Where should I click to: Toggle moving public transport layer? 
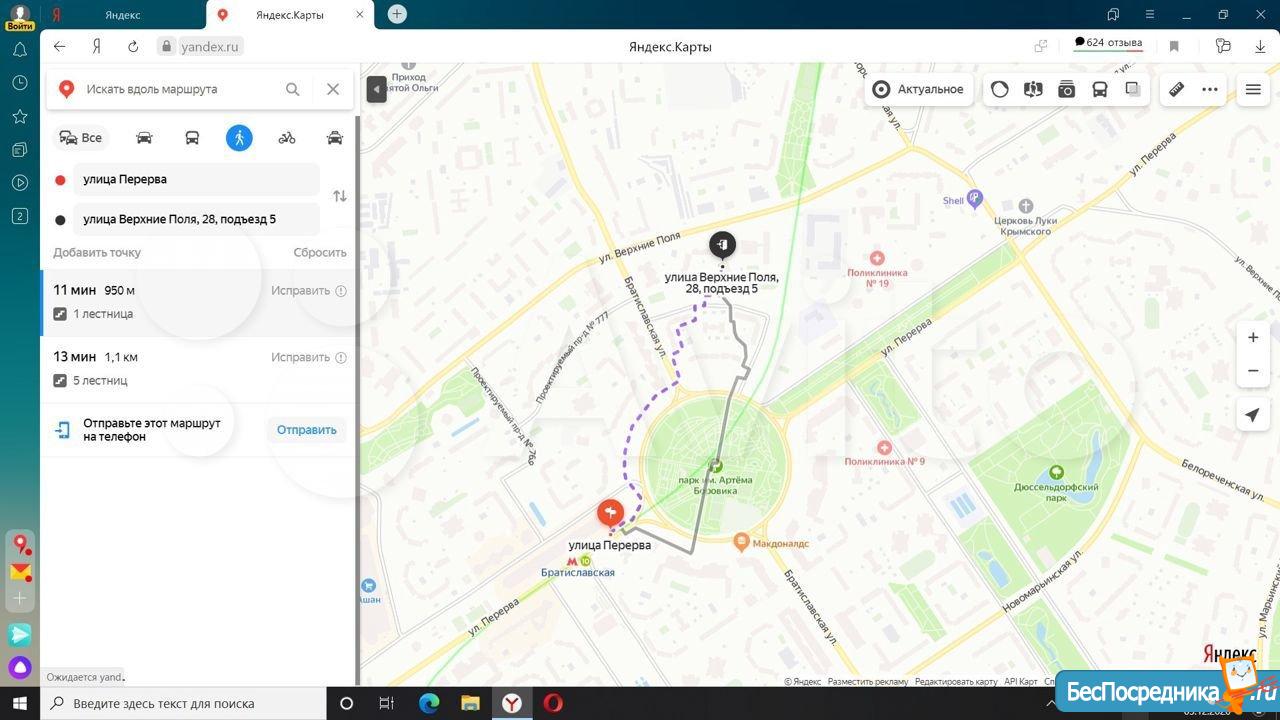point(1100,89)
